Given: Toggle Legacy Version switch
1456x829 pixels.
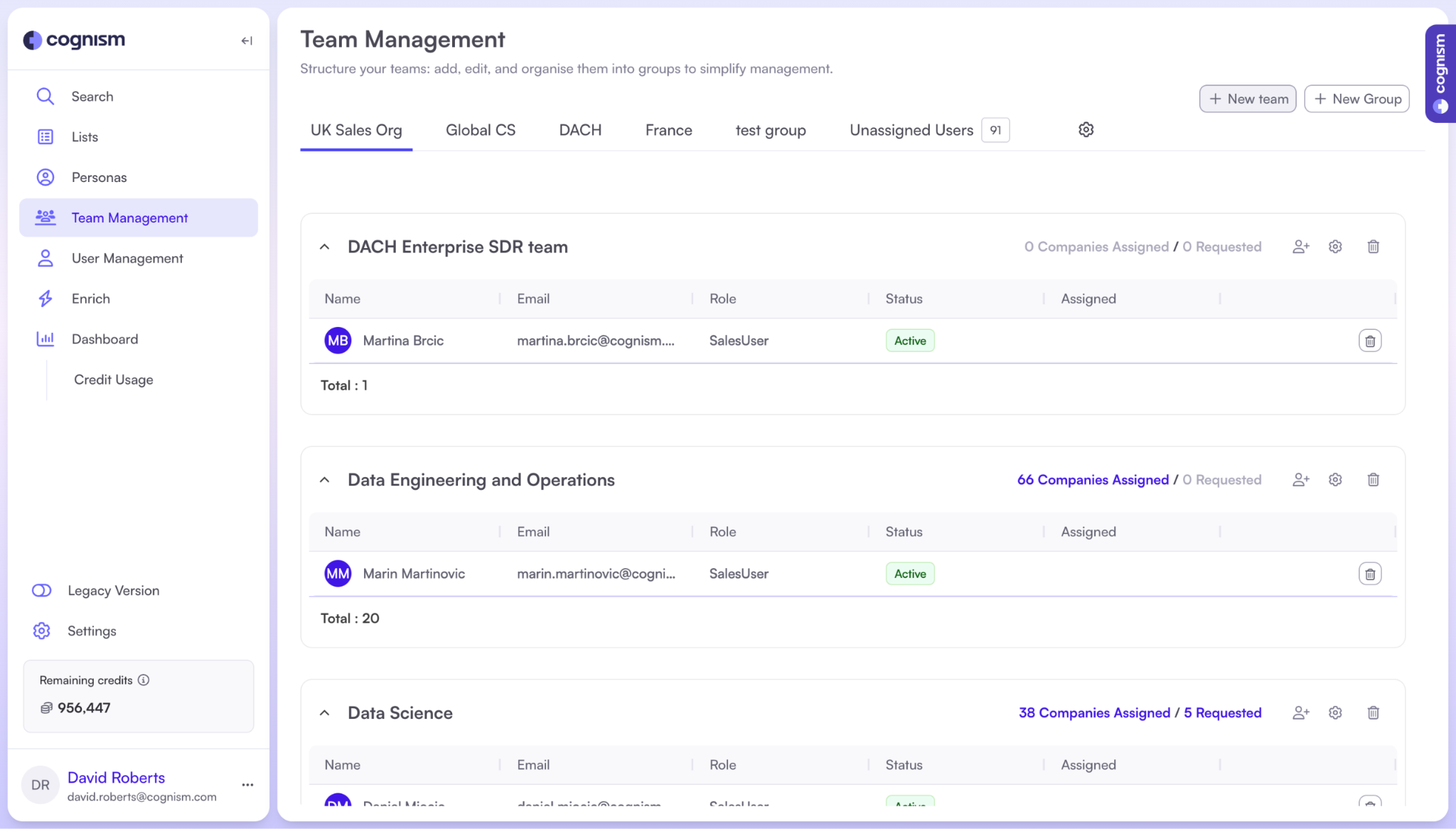Looking at the screenshot, I should point(42,591).
